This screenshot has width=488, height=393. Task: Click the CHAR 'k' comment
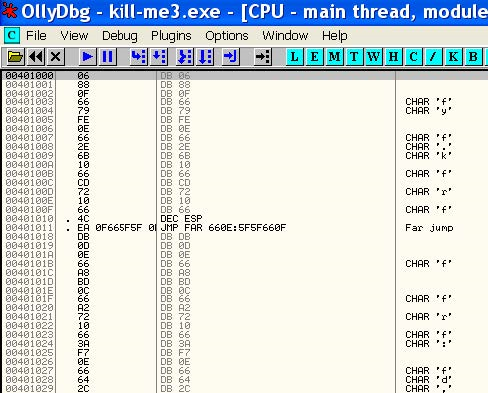point(429,156)
